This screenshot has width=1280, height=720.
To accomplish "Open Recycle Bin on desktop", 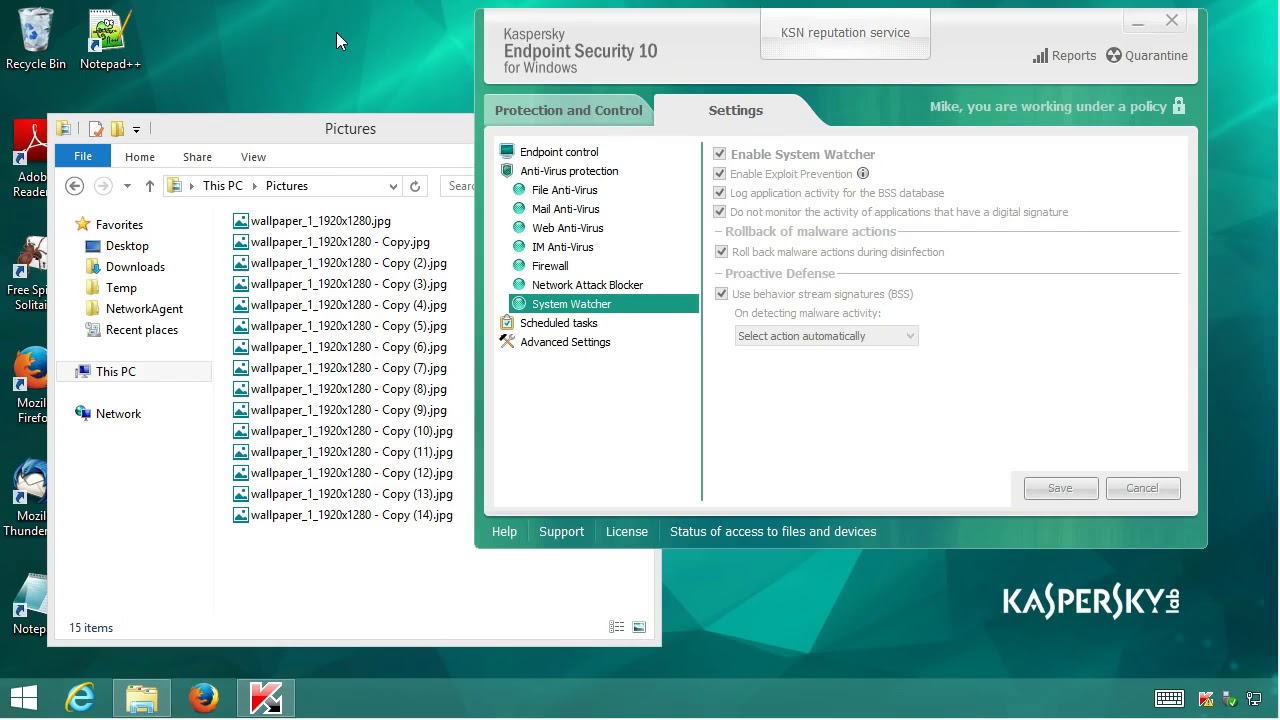I will 36,40.
